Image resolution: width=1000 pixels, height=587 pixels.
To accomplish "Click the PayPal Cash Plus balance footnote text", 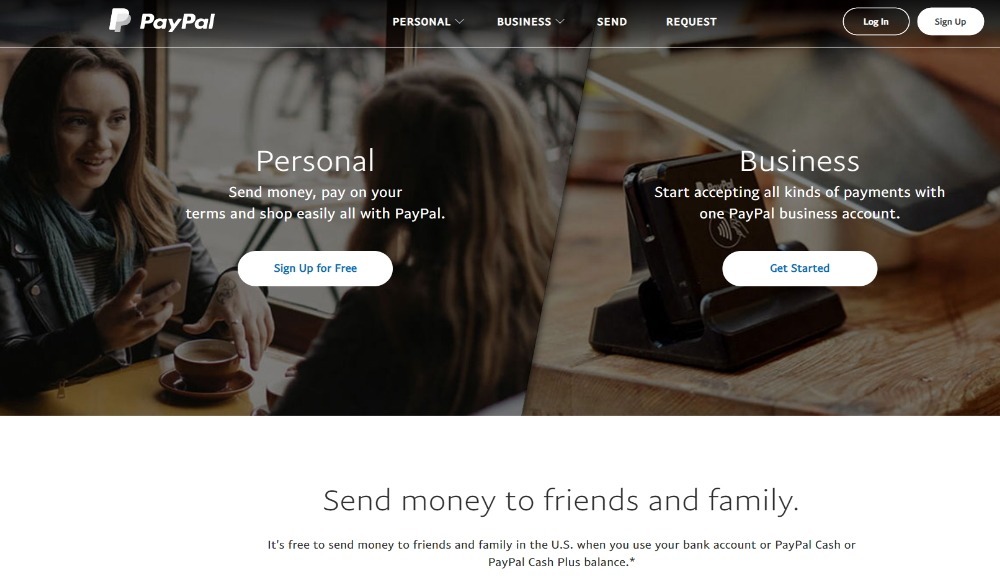I will pyautogui.click(x=561, y=553).
